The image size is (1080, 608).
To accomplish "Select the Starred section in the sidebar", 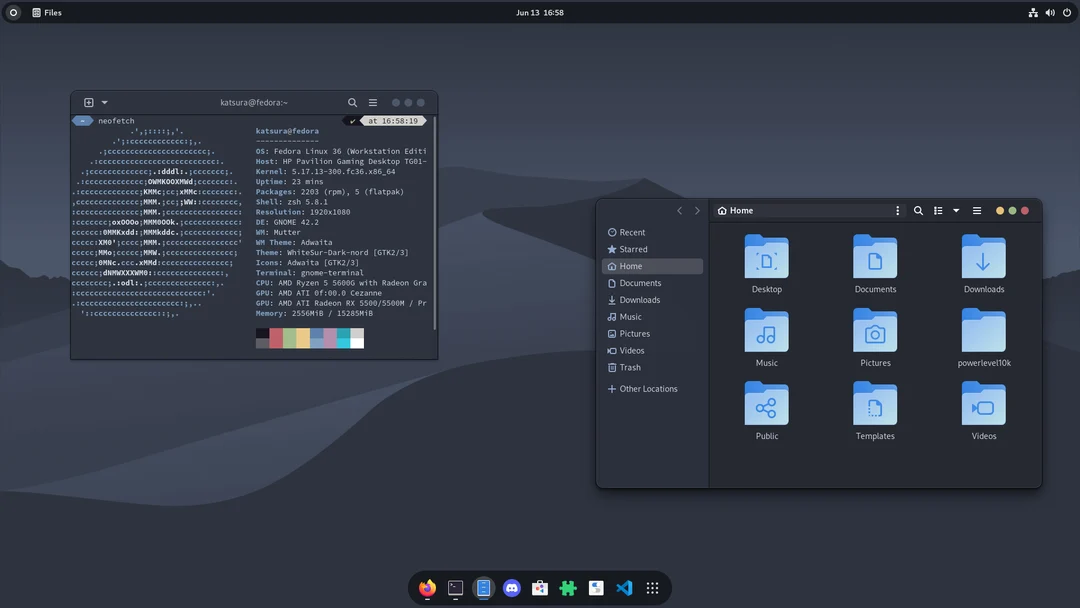I will [x=632, y=249].
